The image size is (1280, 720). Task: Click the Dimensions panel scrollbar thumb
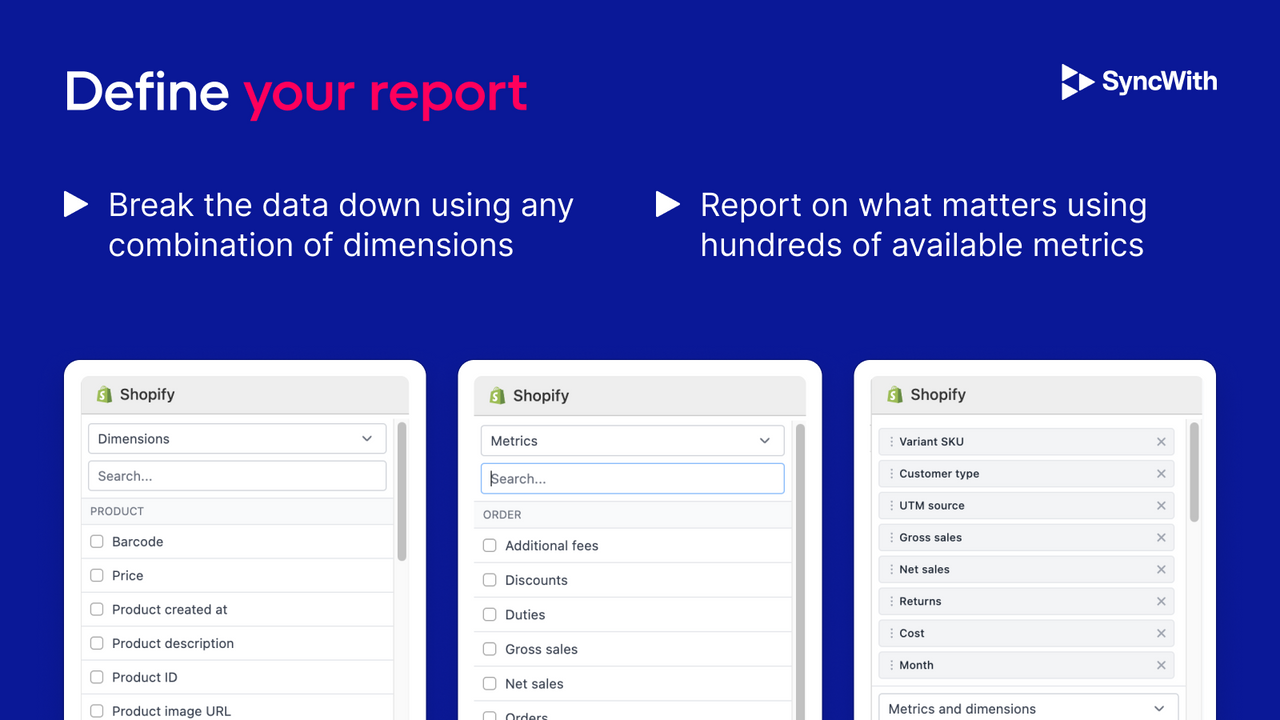coord(402,491)
